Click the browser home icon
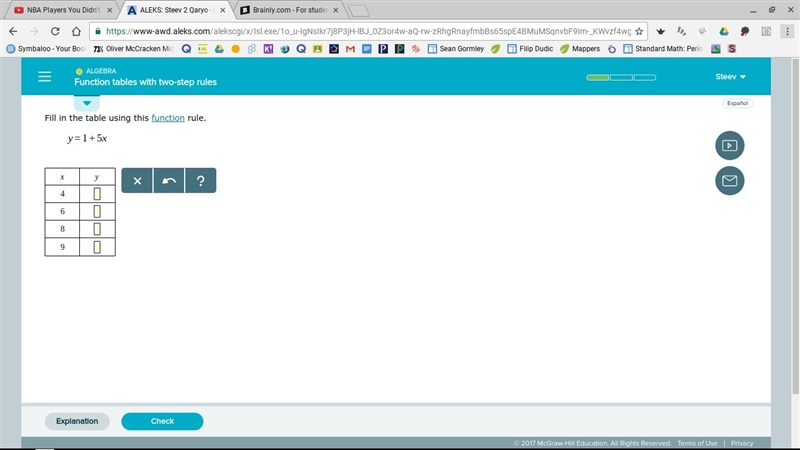The width and height of the screenshot is (800, 450). coord(76,31)
